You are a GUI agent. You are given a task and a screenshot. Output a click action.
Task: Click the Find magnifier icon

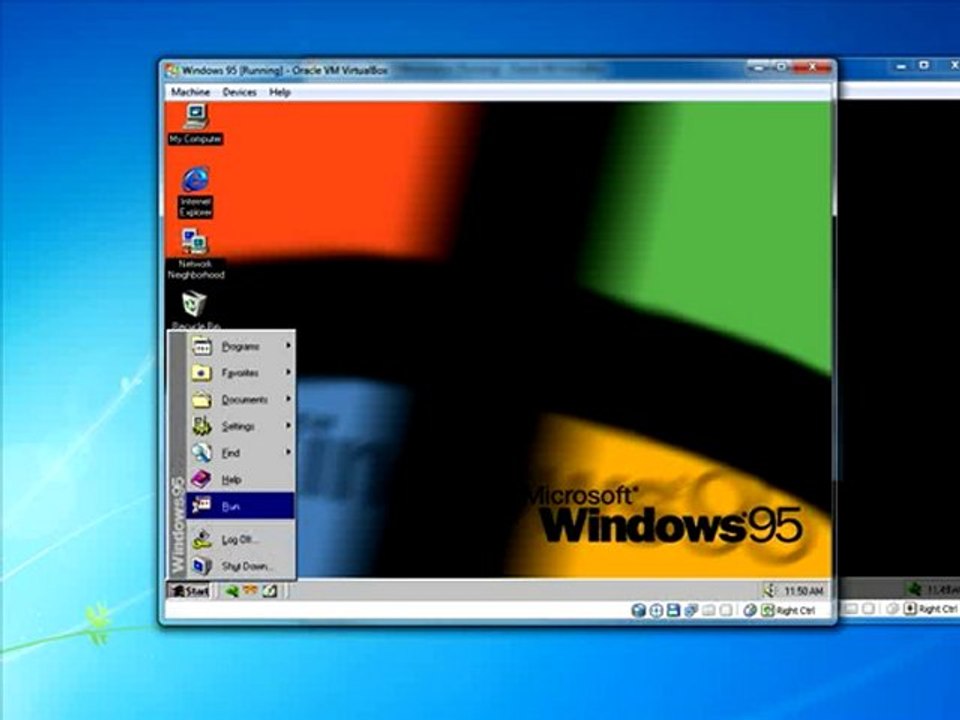coord(201,453)
